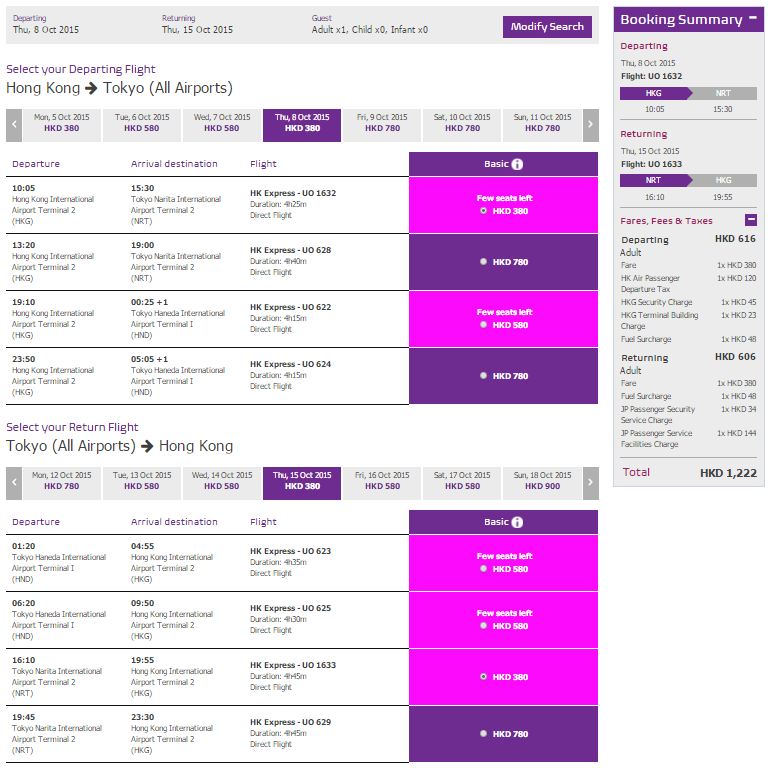768x768 pixels.
Task: Select the UO 623 return fare HKD 580
Action: point(484,569)
